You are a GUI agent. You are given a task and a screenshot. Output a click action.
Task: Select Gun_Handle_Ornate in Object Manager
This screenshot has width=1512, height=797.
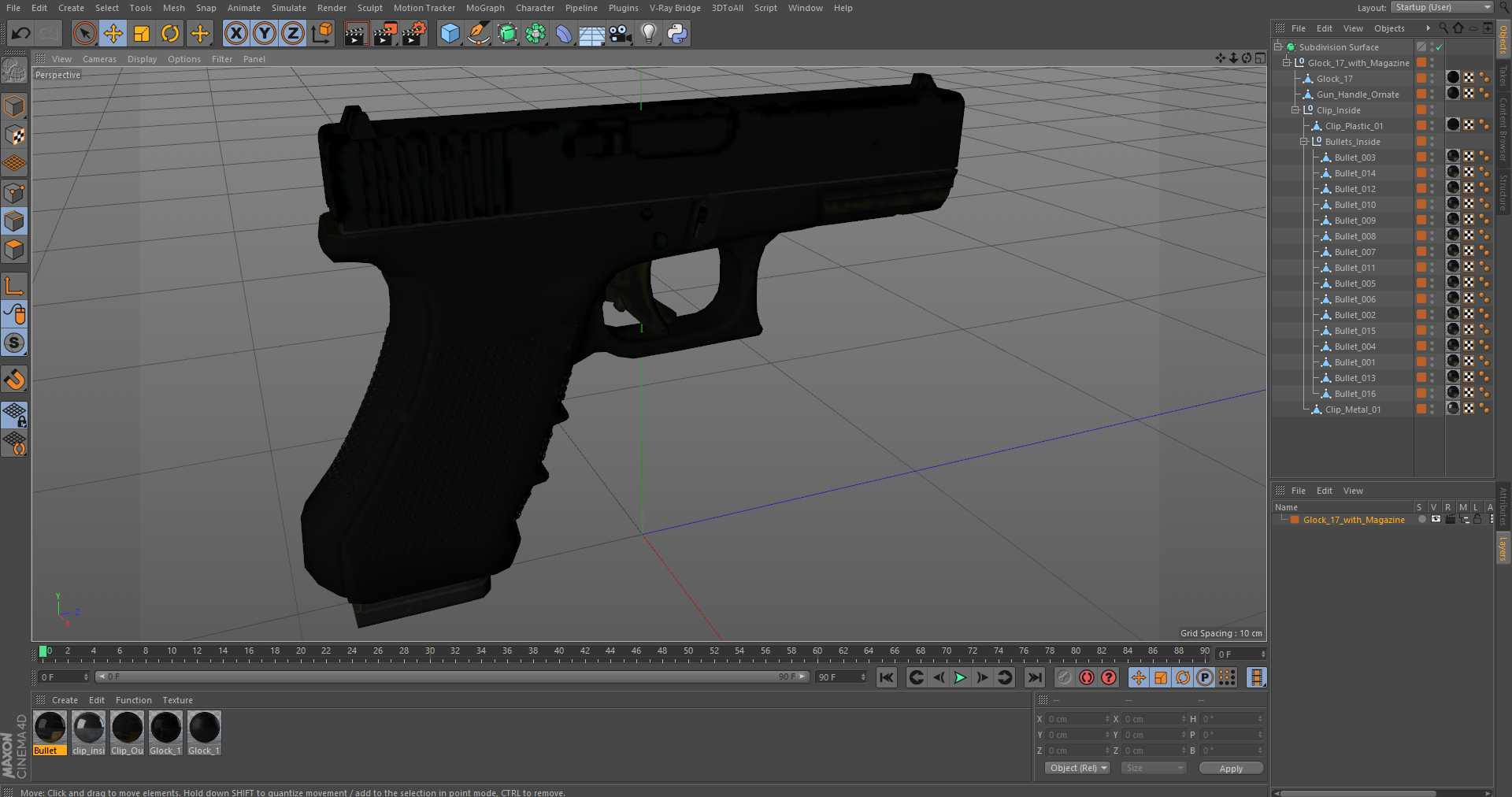pyautogui.click(x=1358, y=95)
